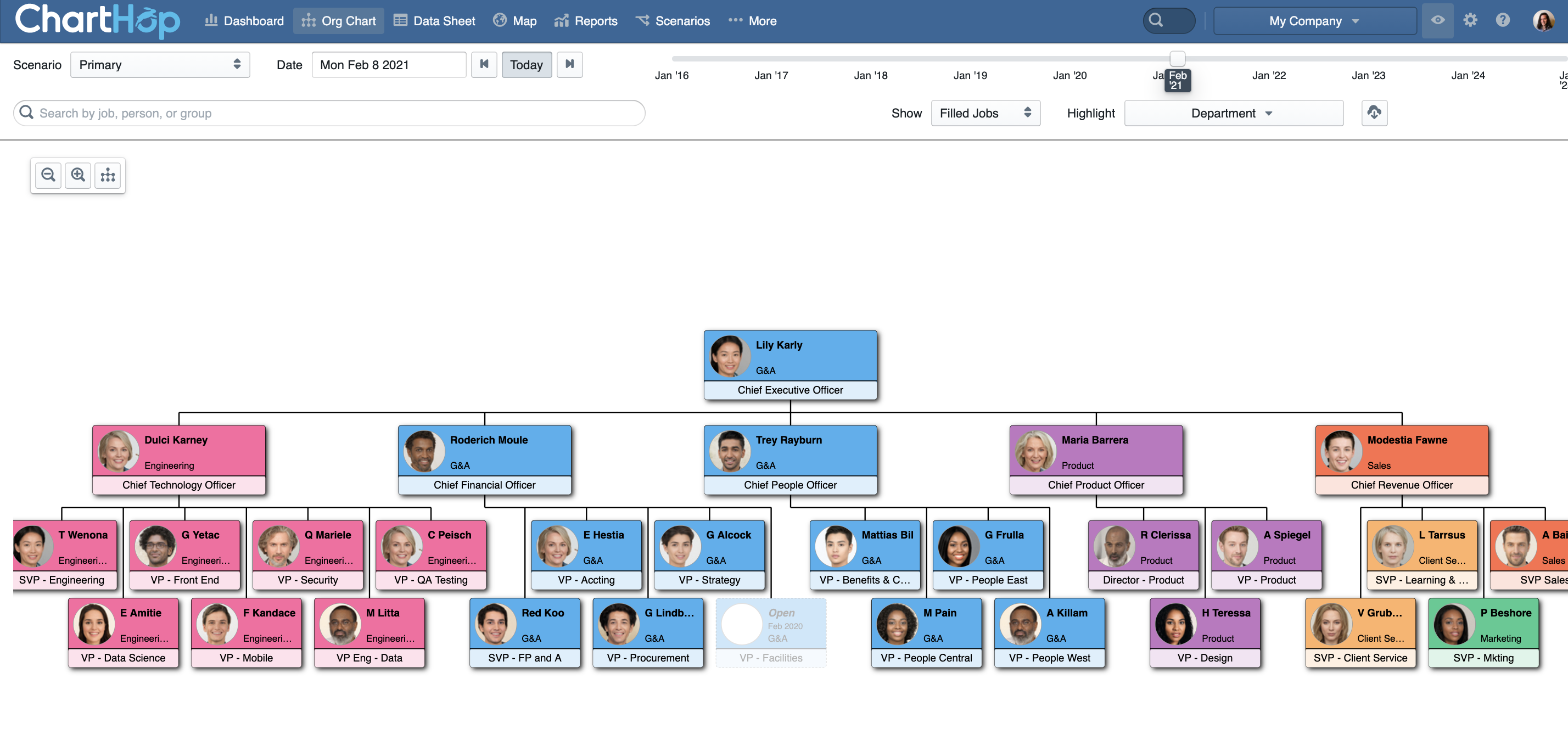Open the help question mark icon

(1502, 20)
